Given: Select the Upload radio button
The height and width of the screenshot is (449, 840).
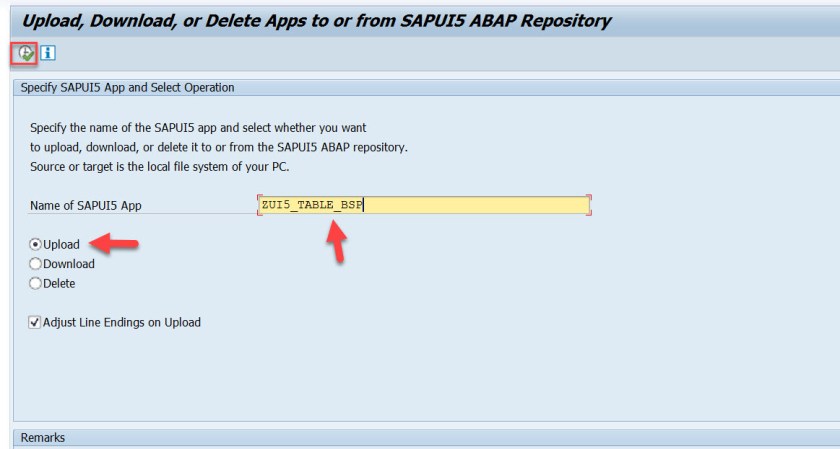Looking at the screenshot, I should (35, 244).
